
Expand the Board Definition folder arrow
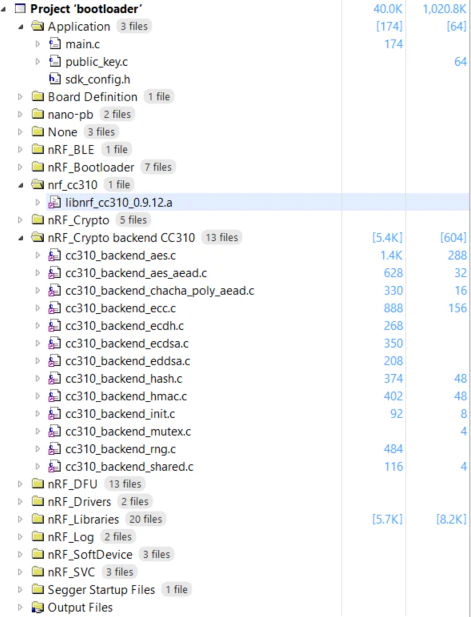pos(20,96)
